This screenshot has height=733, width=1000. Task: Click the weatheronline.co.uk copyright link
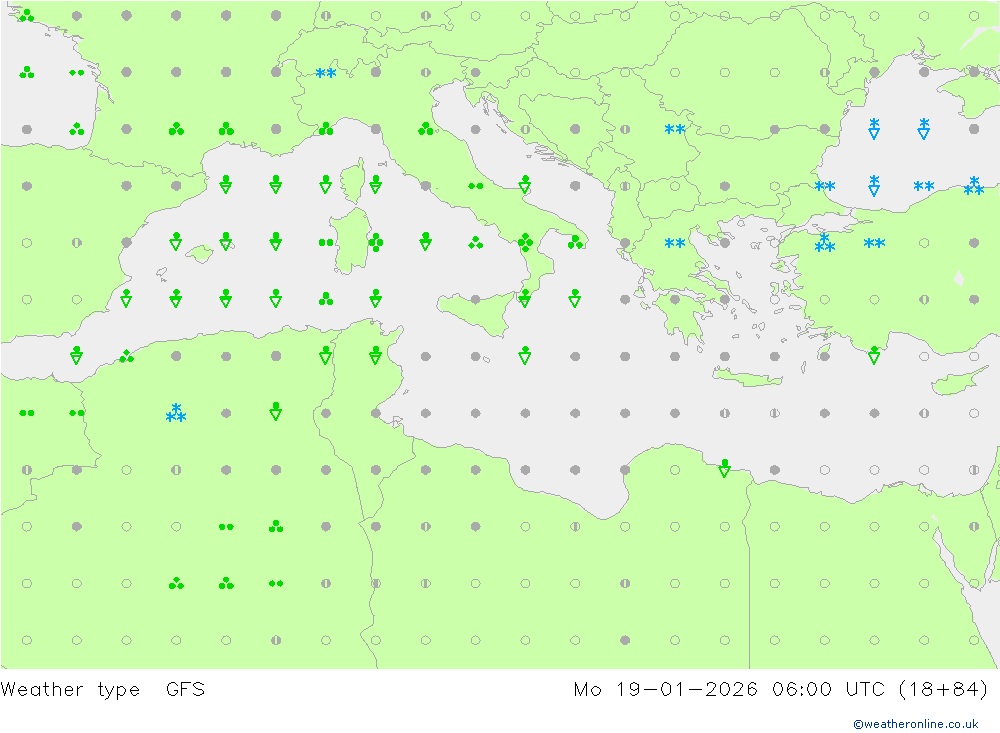pos(916,724)
